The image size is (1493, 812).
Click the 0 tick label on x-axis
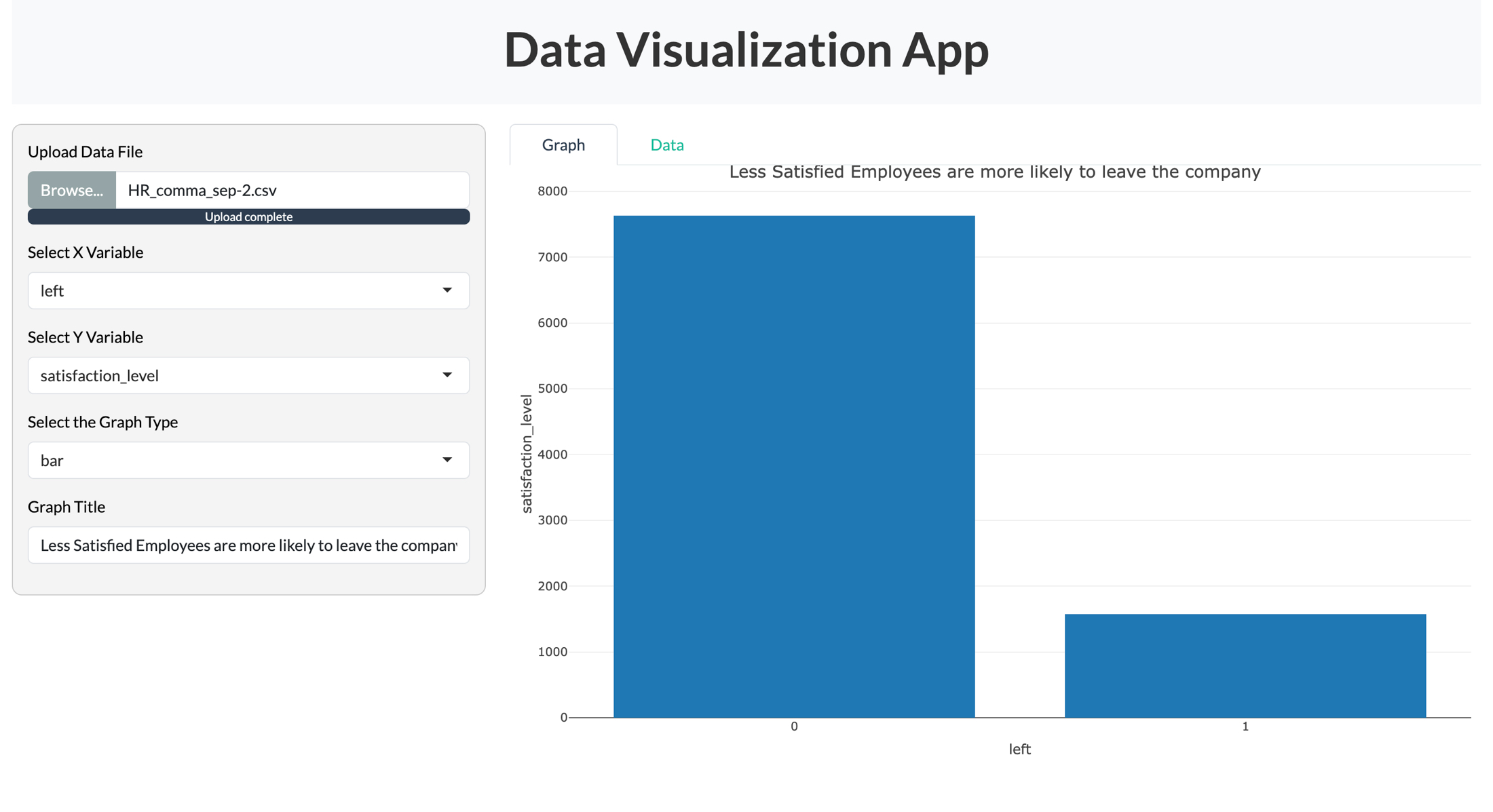794,727
